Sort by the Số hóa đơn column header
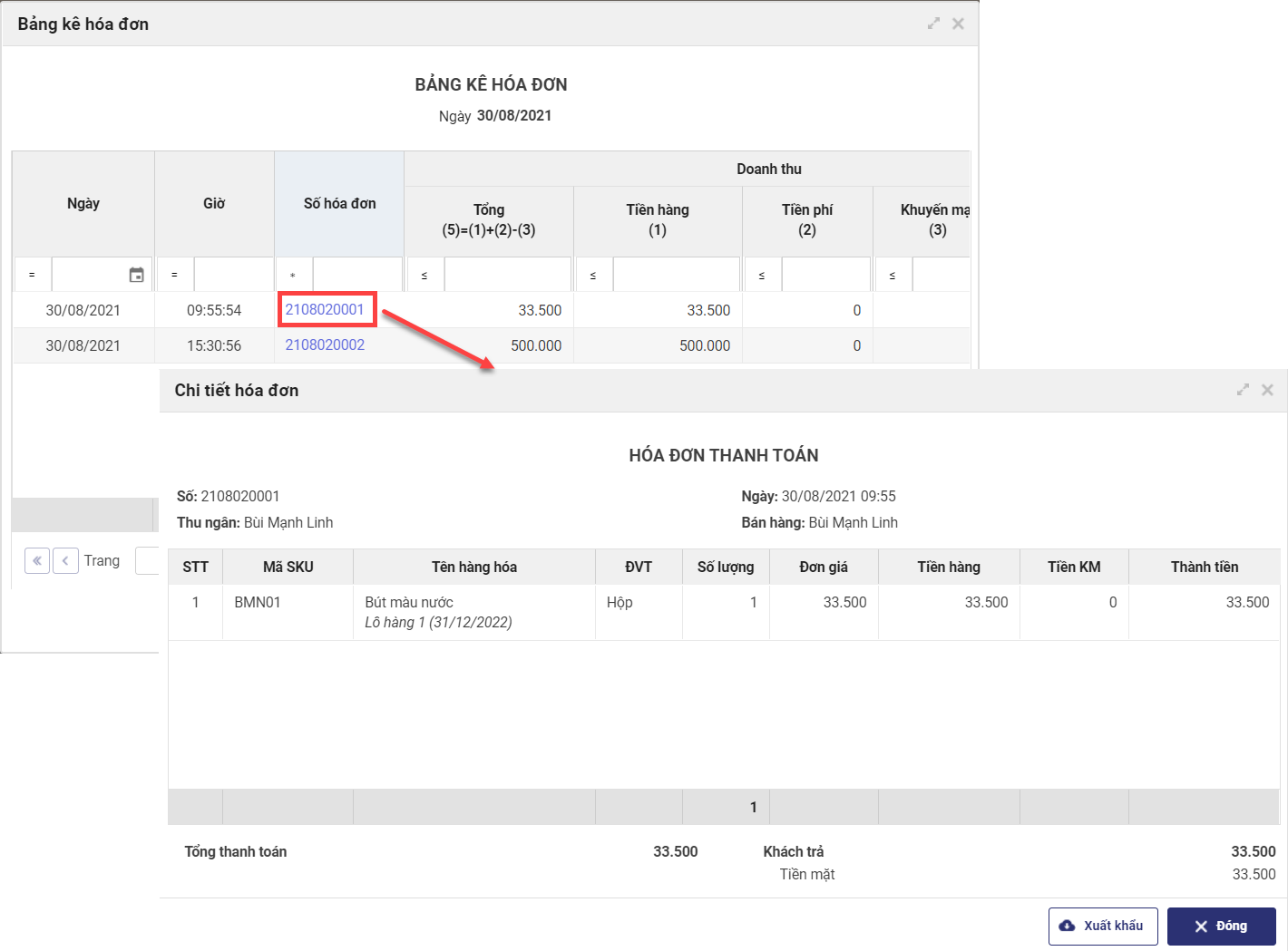Viewport: 1288px width, 951px height. click(x=339, y=204)
